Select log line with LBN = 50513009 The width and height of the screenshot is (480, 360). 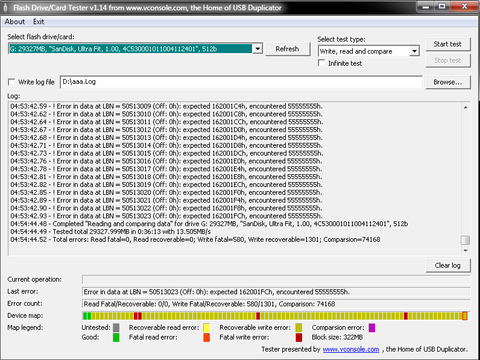[x=166, y=106]
